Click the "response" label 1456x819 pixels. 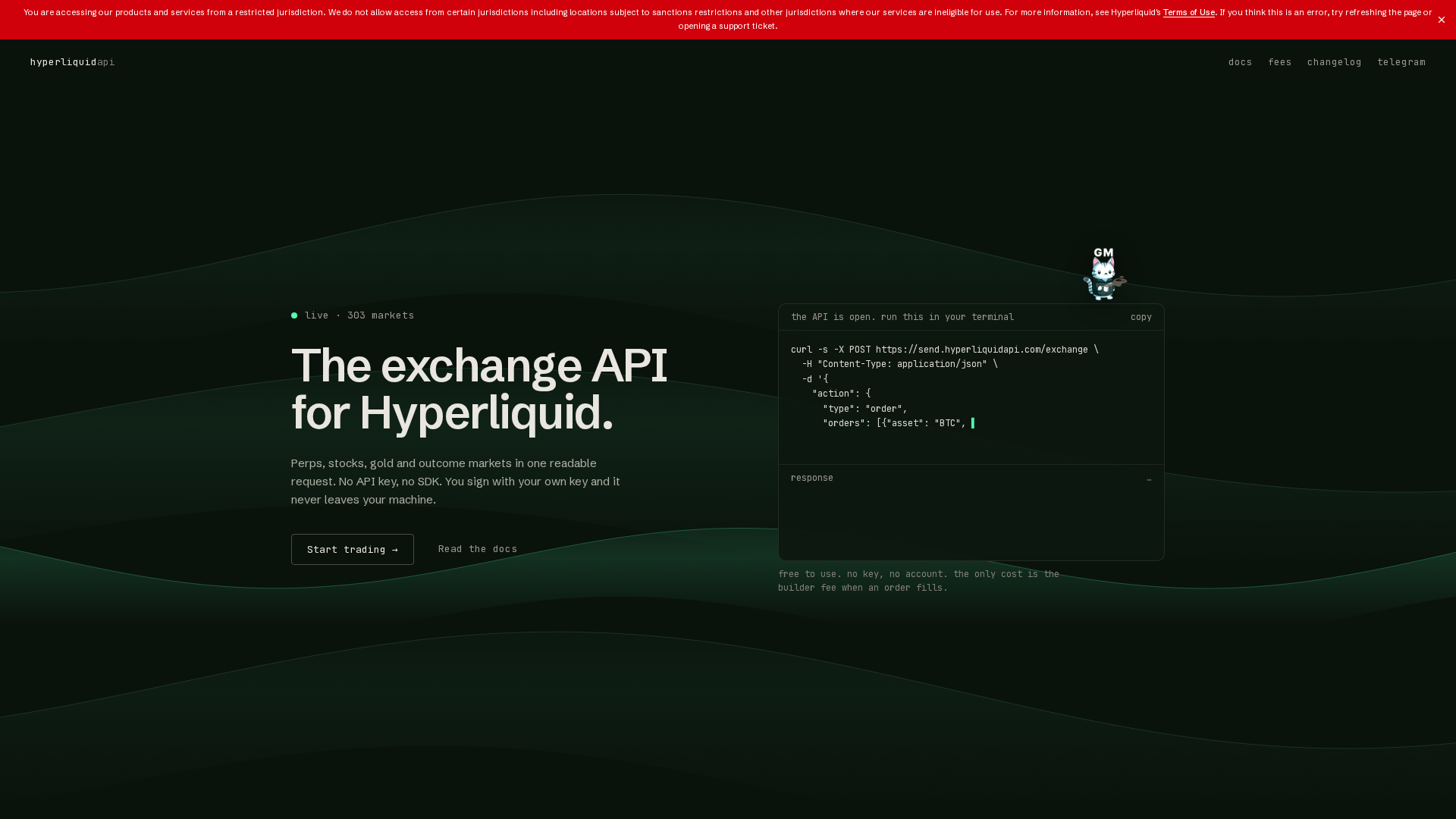(811, 478)
